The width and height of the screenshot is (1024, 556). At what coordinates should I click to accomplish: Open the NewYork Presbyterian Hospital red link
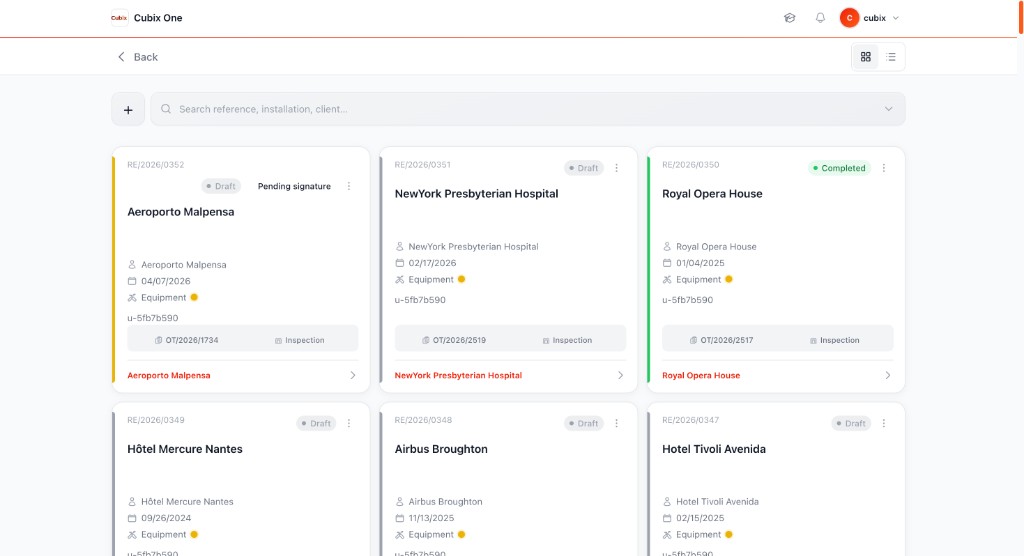pos(458,376)
